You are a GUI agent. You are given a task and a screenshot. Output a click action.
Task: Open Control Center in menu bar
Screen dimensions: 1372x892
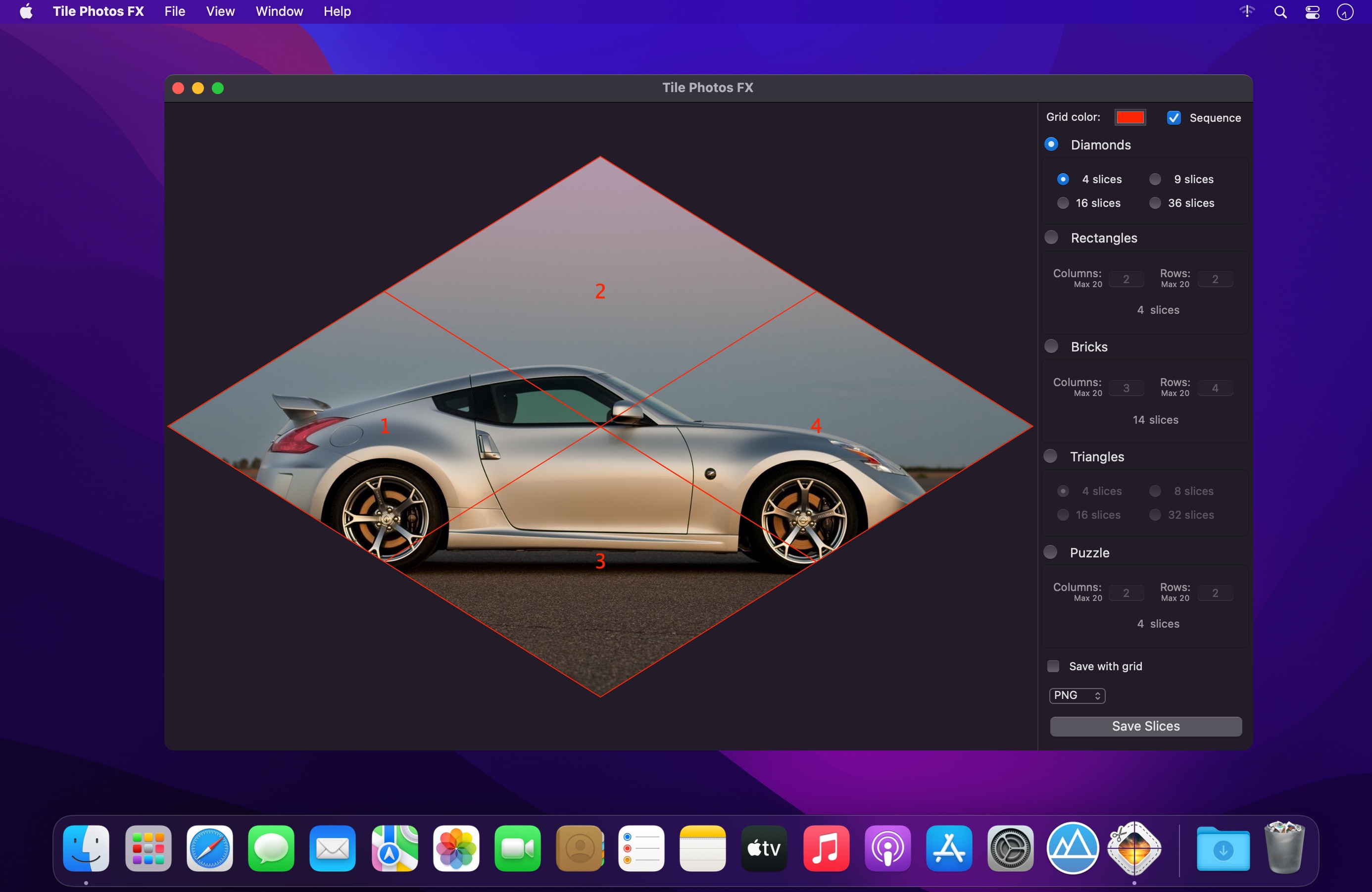[x=1312, y=12]
